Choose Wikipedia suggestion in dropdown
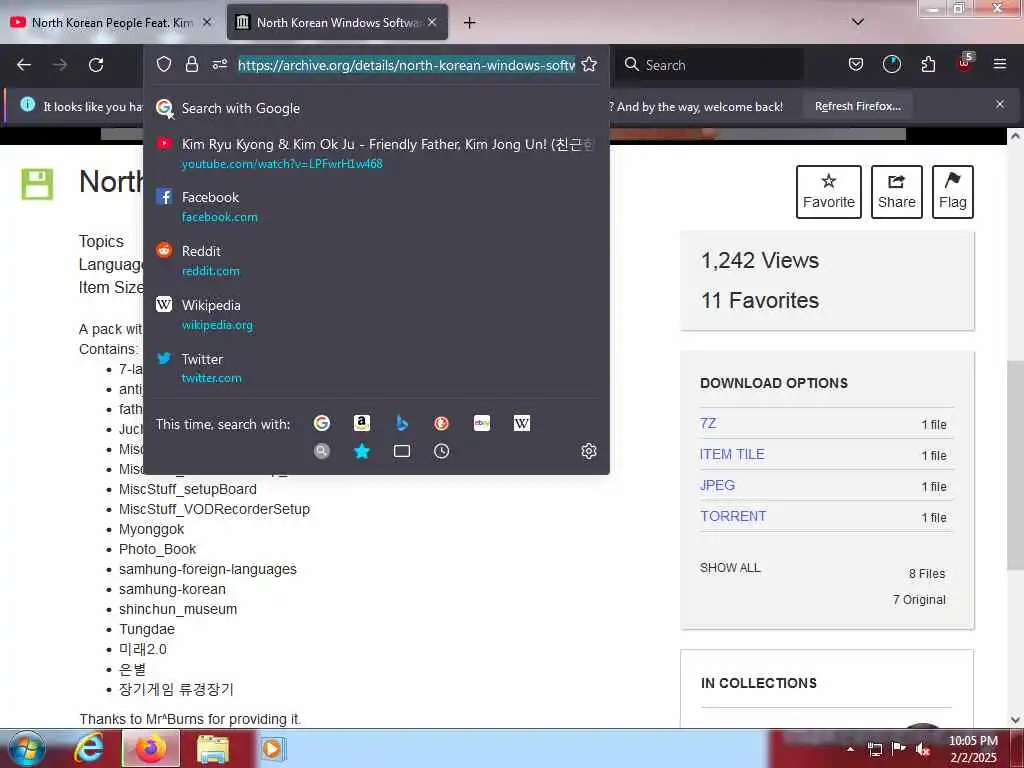The height and width of the screenshot is (768, 1024). 376,315
